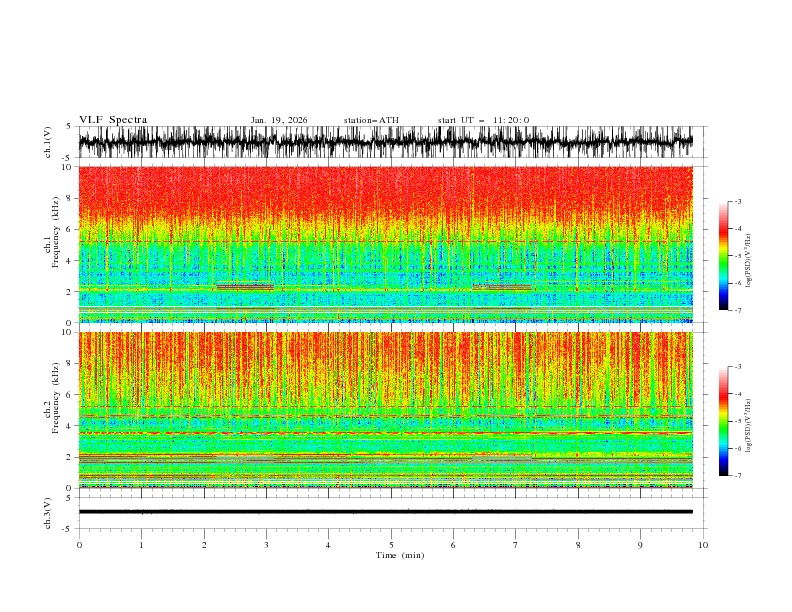This screenshot has height=612, width=792.
Task: Click the time axis tick label "0"
Action: [x=79, y=545]
